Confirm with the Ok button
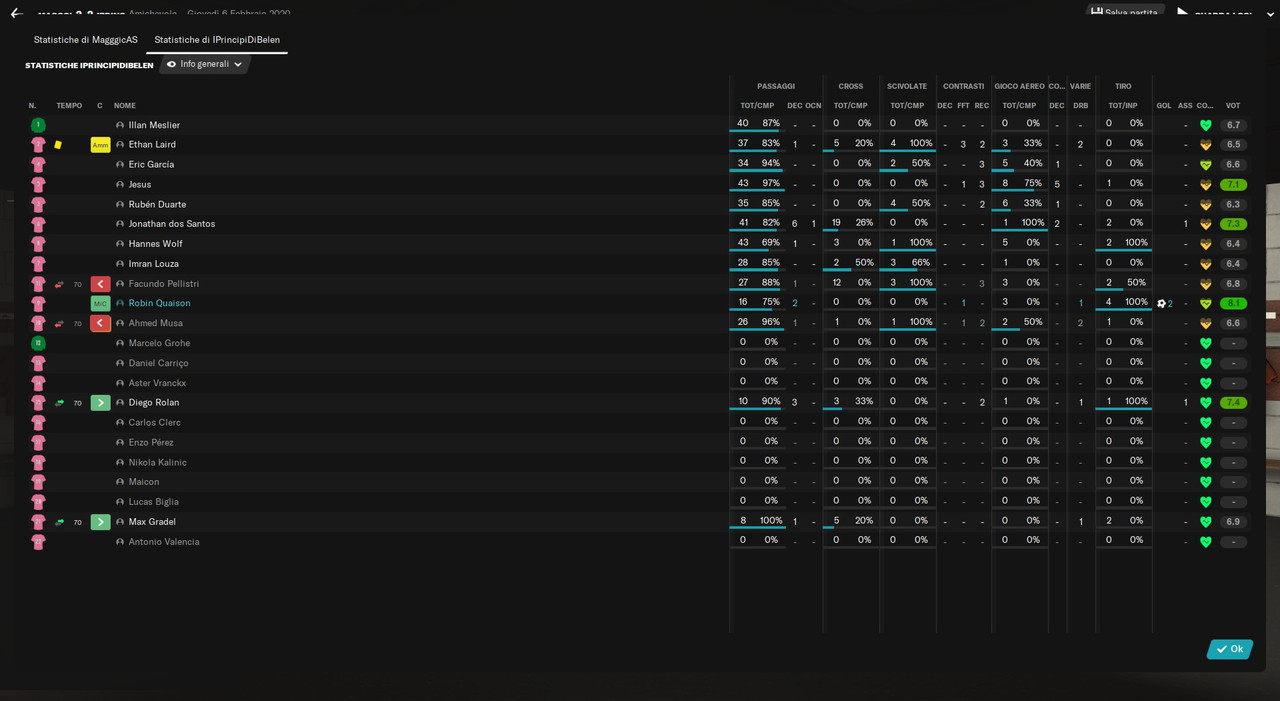Image resolution: width=1280 pixels, height=701 pixels. pyautogui.click(x=1230, y=649)
